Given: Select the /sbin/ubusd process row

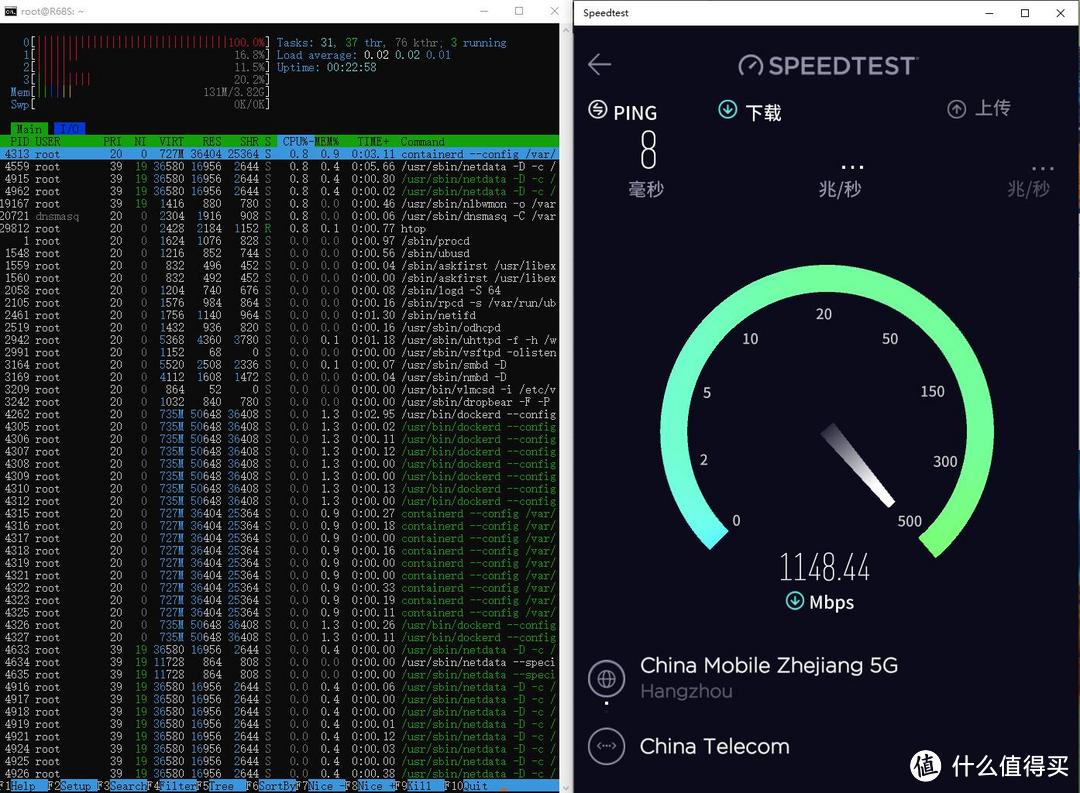Looking at the screenshot, I should pyautogui.click(x=279, y=254).
